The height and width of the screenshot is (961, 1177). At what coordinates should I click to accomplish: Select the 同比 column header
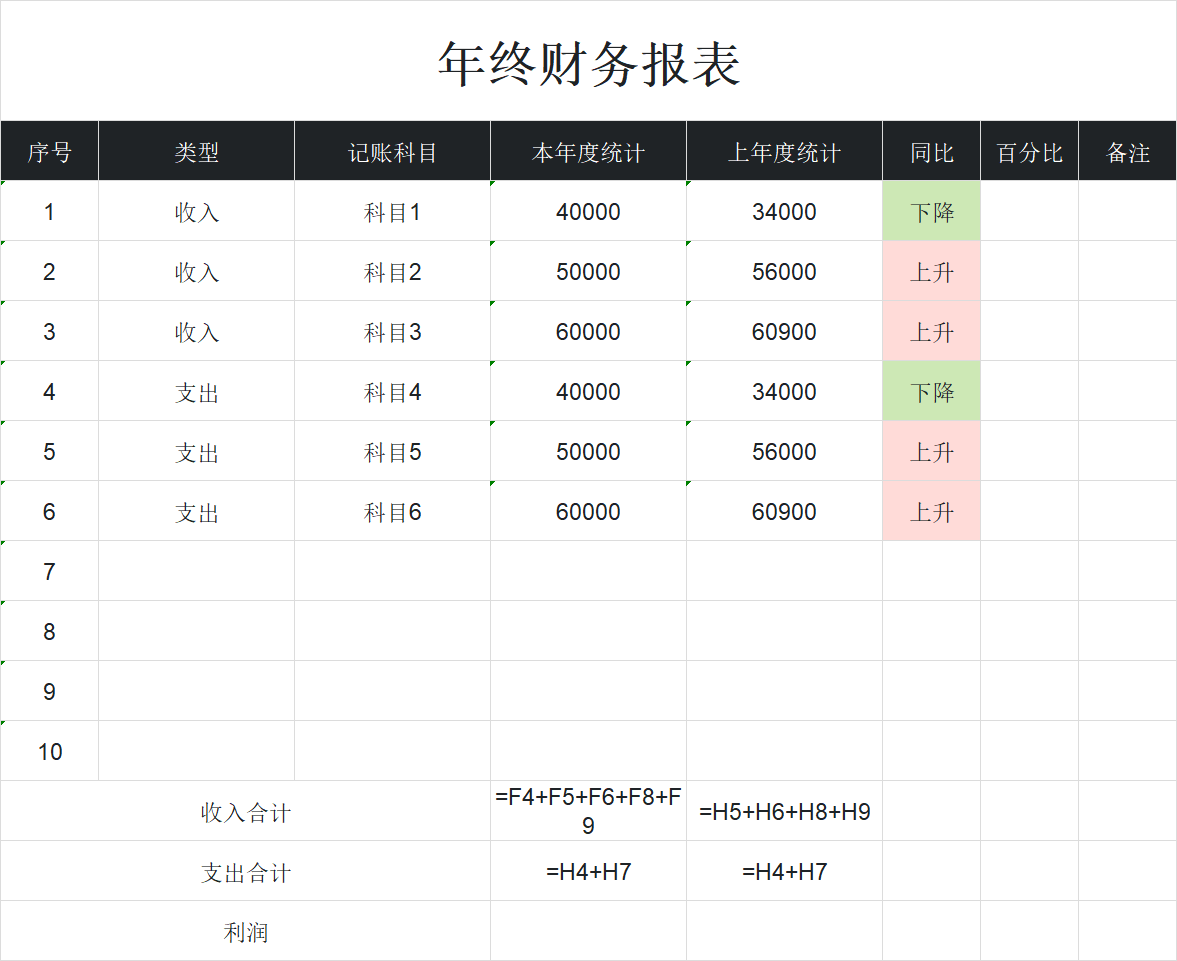tap(930, 151)
